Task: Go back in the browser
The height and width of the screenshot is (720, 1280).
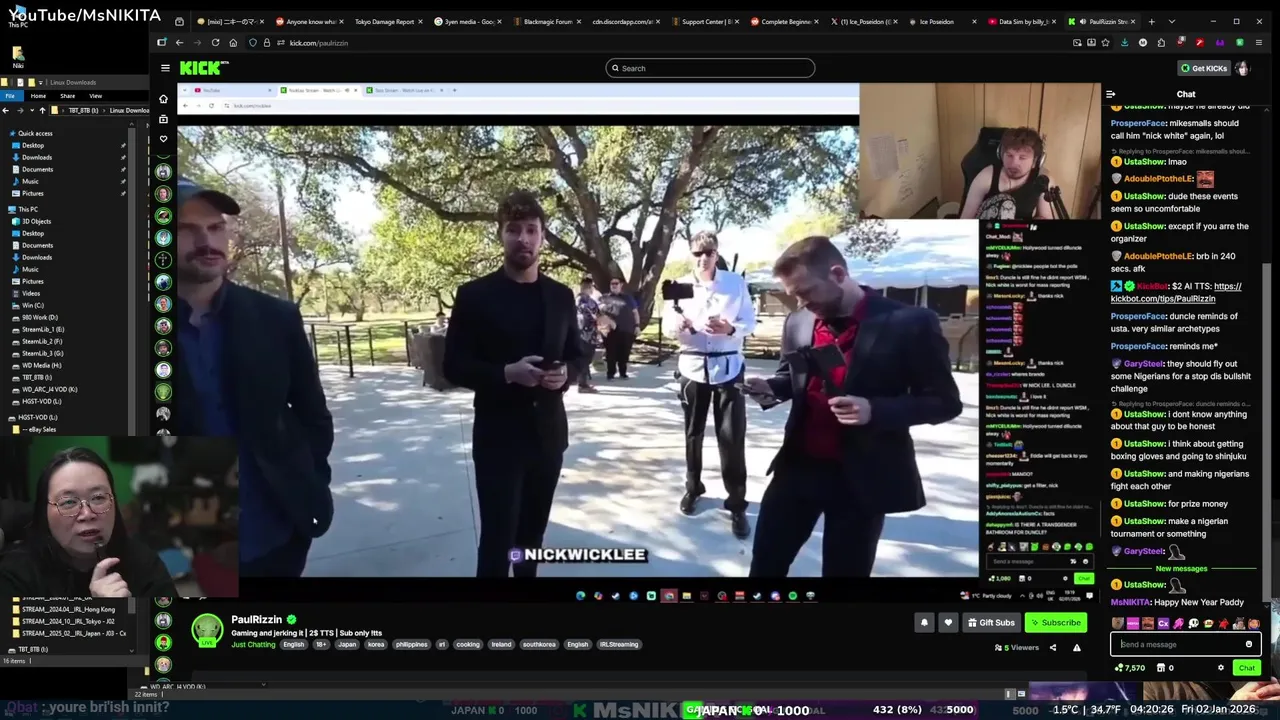Action: coord(179,43)
